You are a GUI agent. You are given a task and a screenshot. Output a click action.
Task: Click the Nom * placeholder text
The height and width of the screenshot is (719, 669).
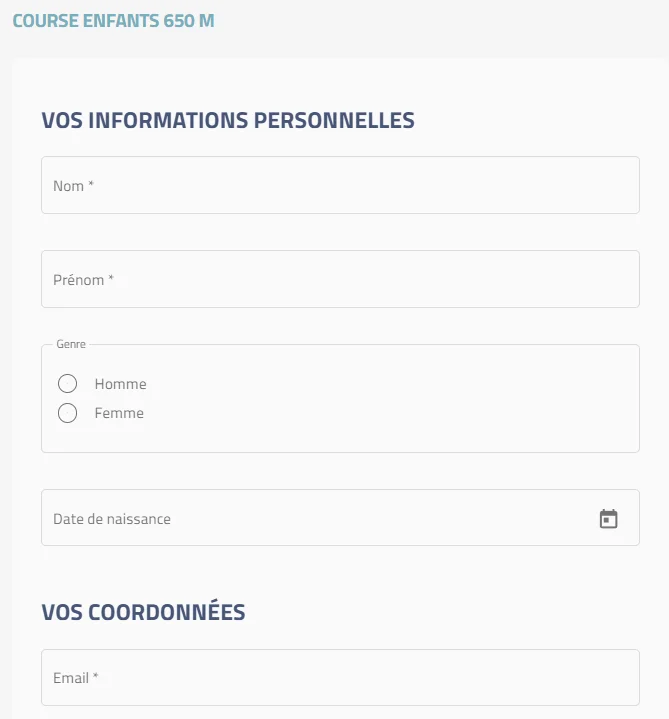73,186
